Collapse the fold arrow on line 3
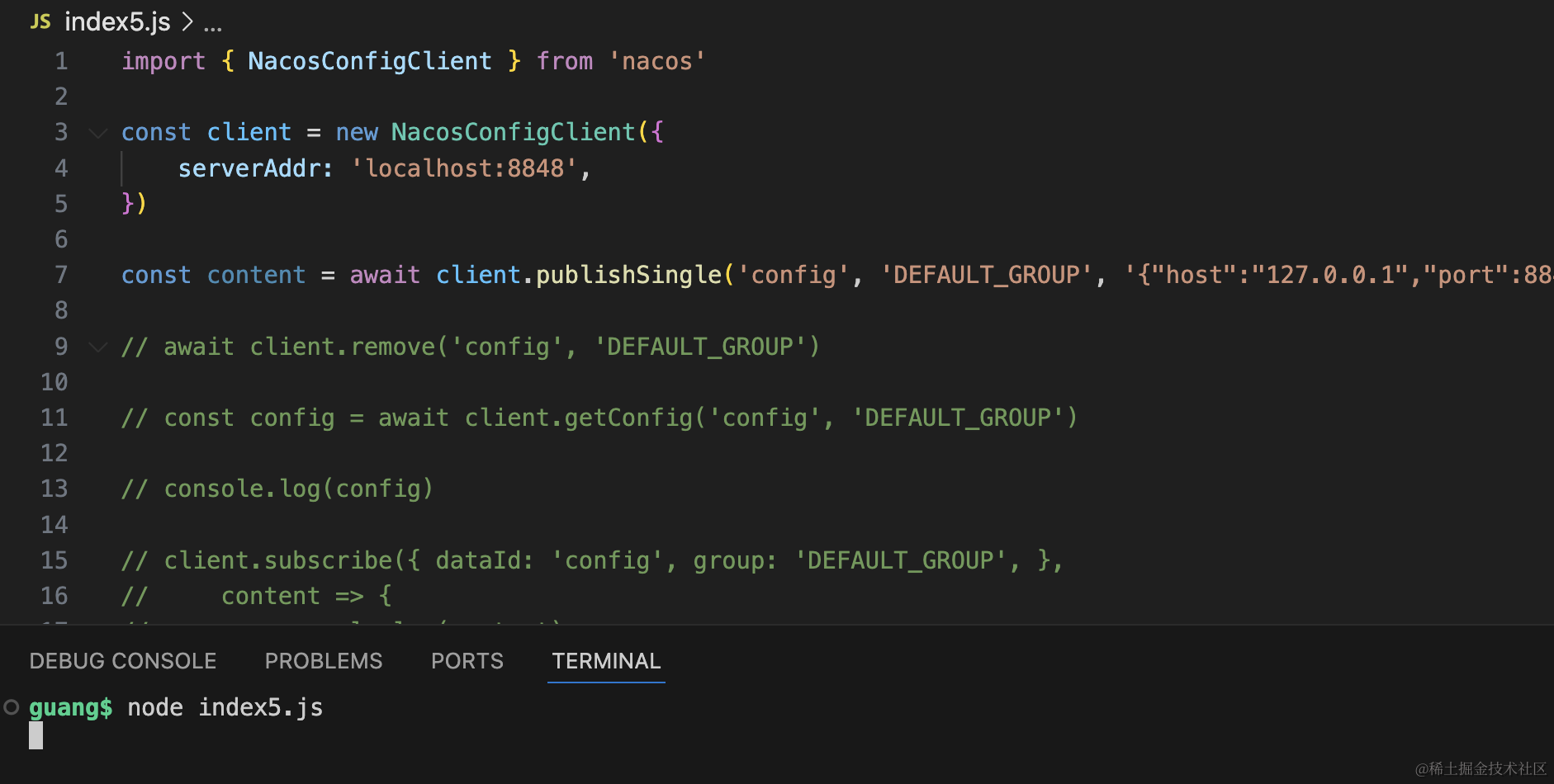Screen dimensions: 1554x784 click(98, 133)
